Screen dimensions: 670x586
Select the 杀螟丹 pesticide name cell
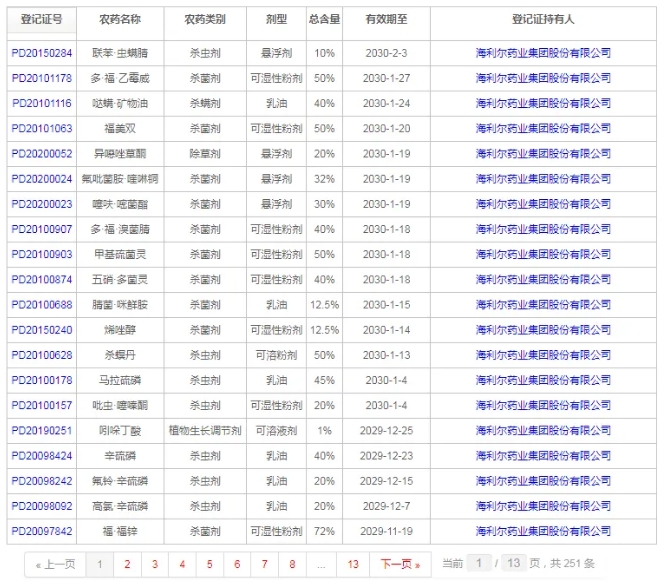[x=120, y=355]
